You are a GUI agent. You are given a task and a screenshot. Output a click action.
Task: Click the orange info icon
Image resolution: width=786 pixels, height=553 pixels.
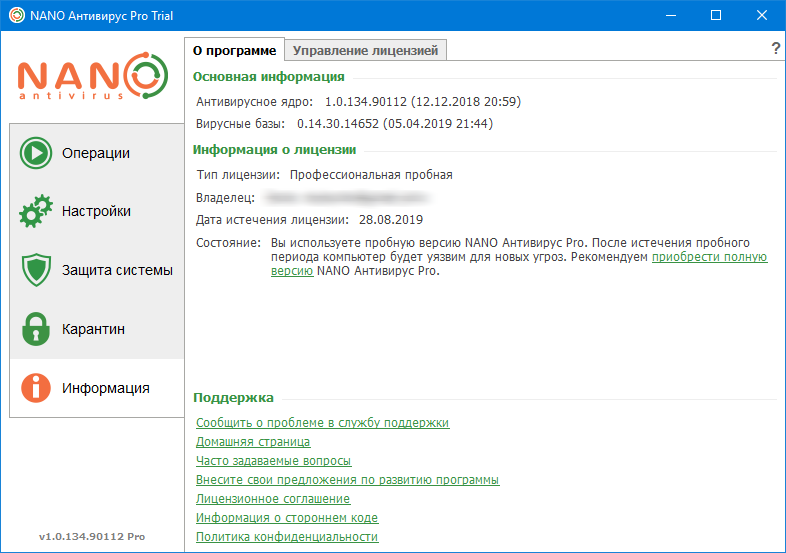pos(36,388)
